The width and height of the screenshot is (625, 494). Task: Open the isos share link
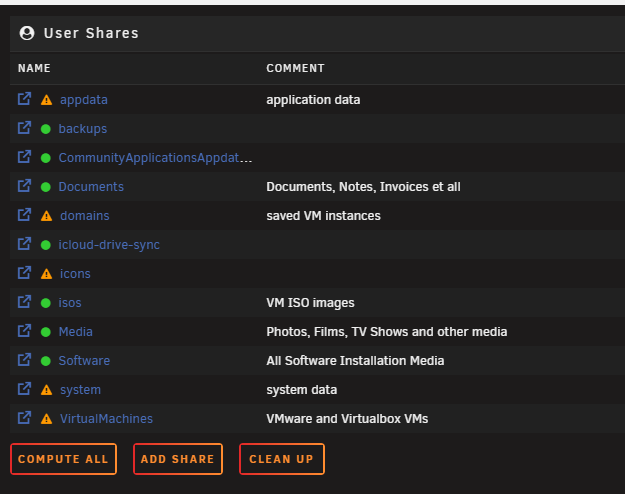click(70, 303)
